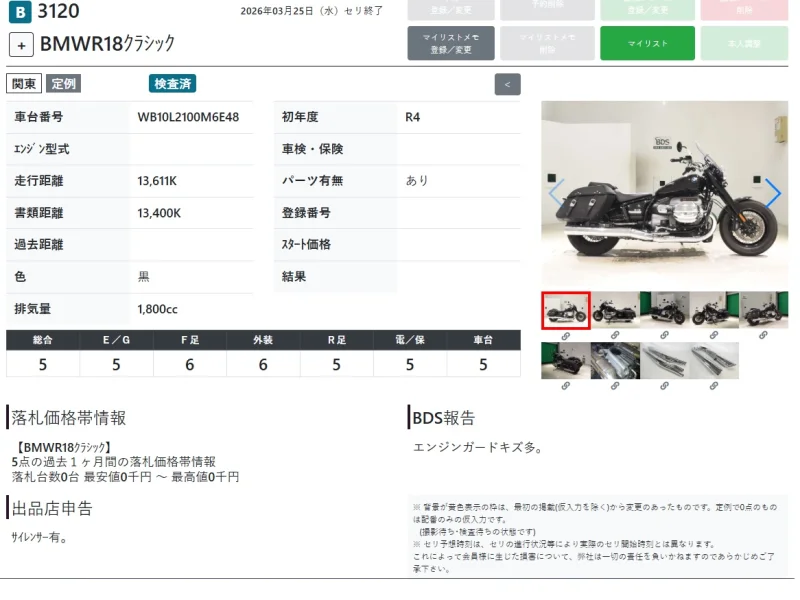The image size is (800, 600).
Task: Click the faded 本人調整 button
Action: pyautogui.click(x=744, y=43)
